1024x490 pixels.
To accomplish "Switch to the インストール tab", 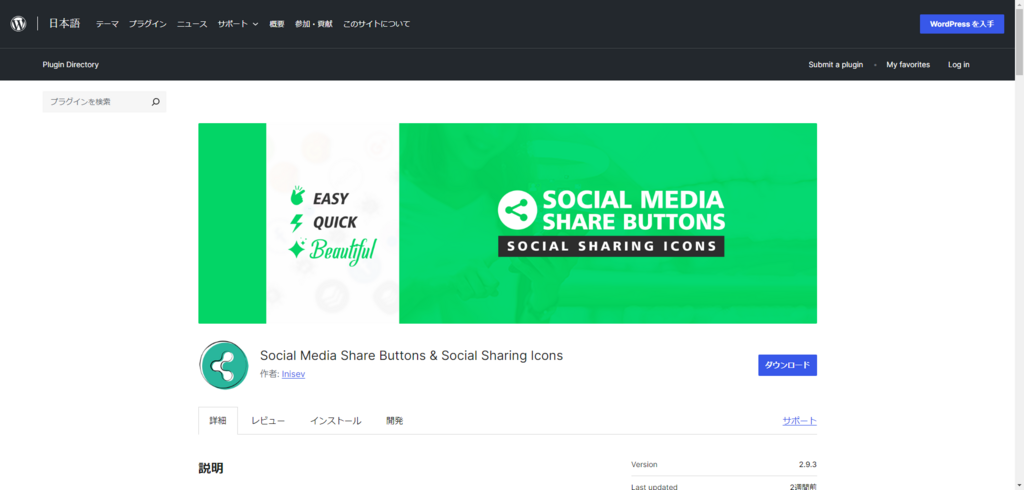I will tap(336, 421).
